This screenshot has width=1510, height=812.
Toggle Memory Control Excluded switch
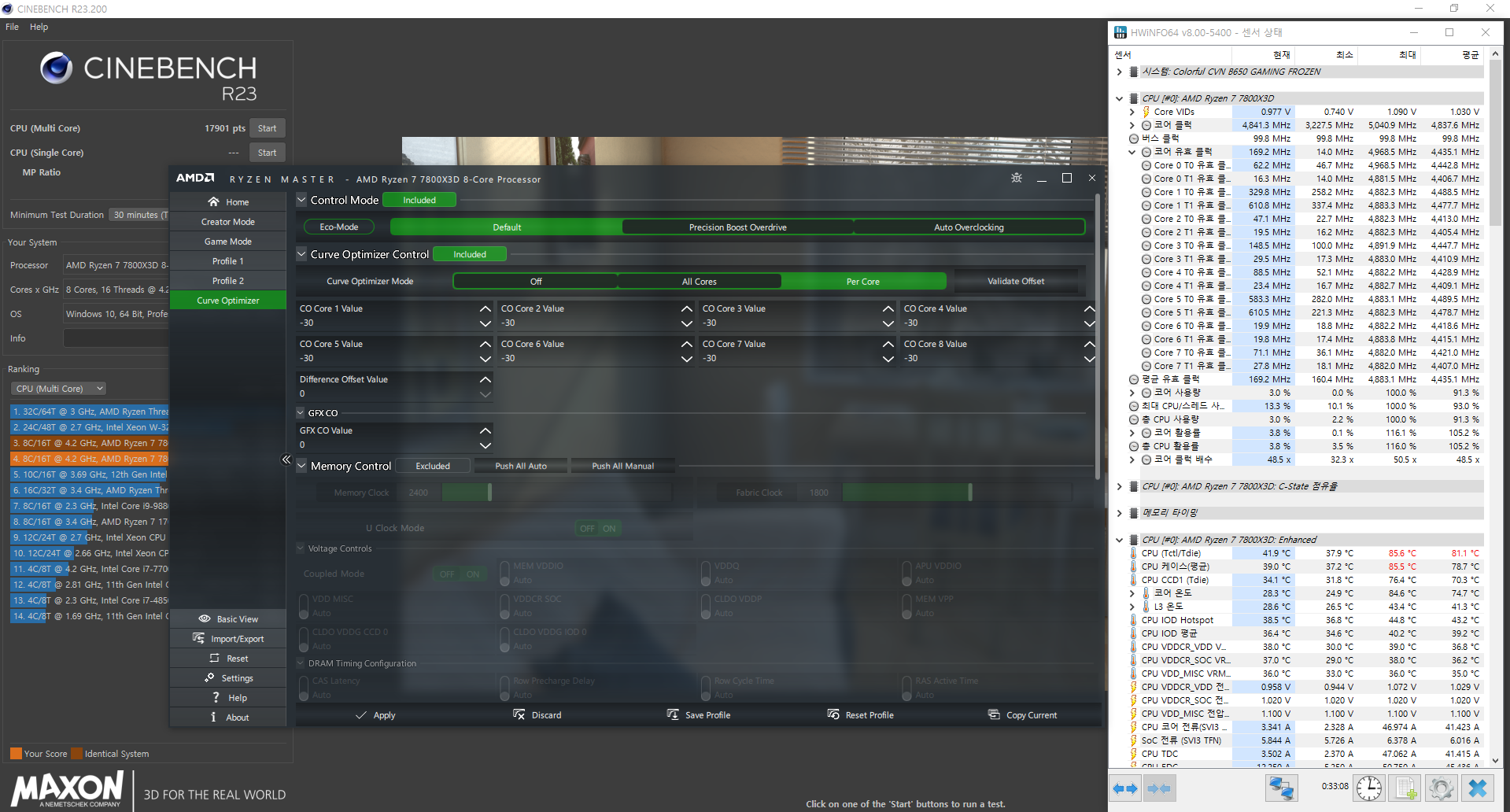click(x=433, y=466)
